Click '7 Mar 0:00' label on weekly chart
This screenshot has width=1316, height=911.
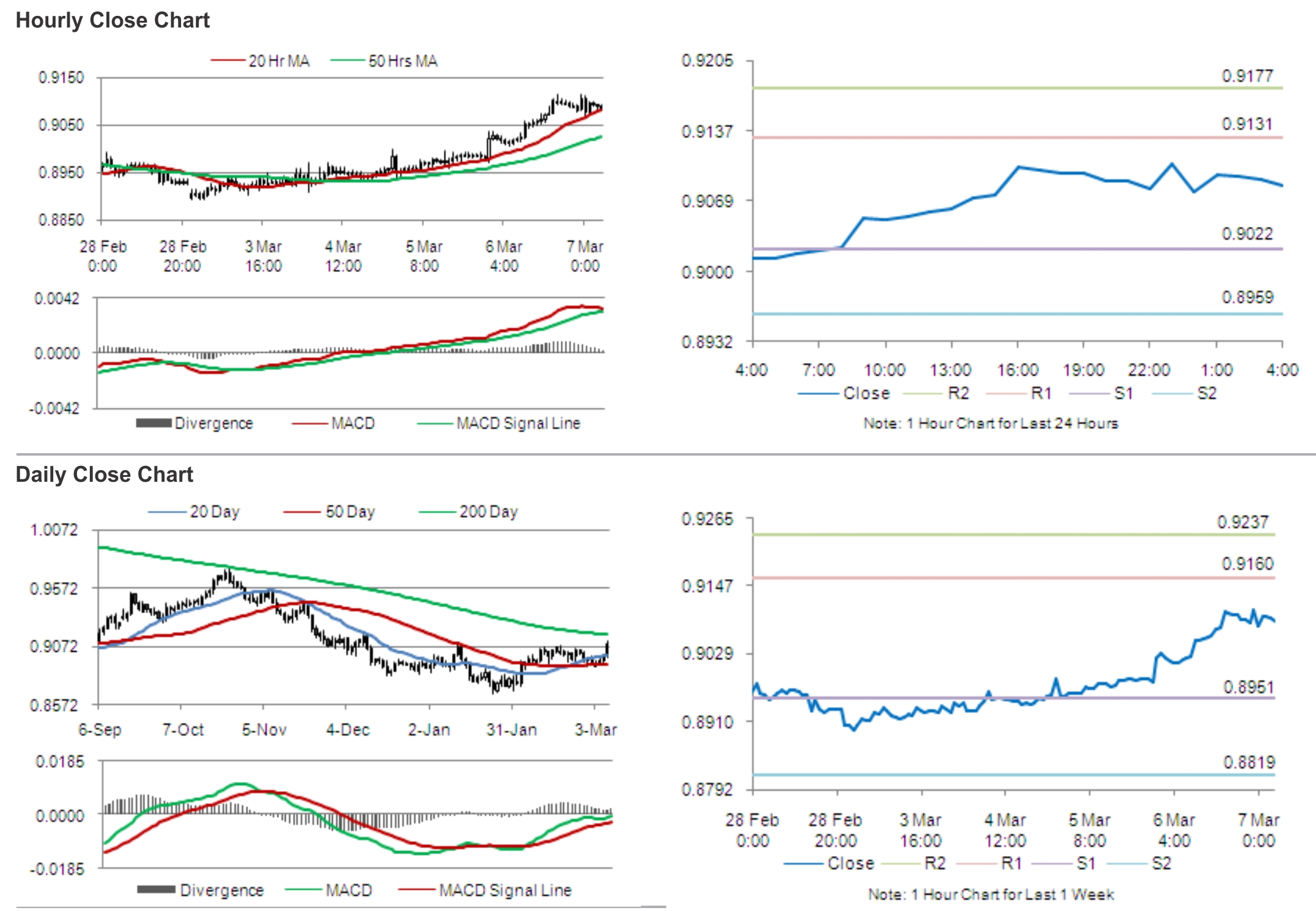pos(1259,830)
